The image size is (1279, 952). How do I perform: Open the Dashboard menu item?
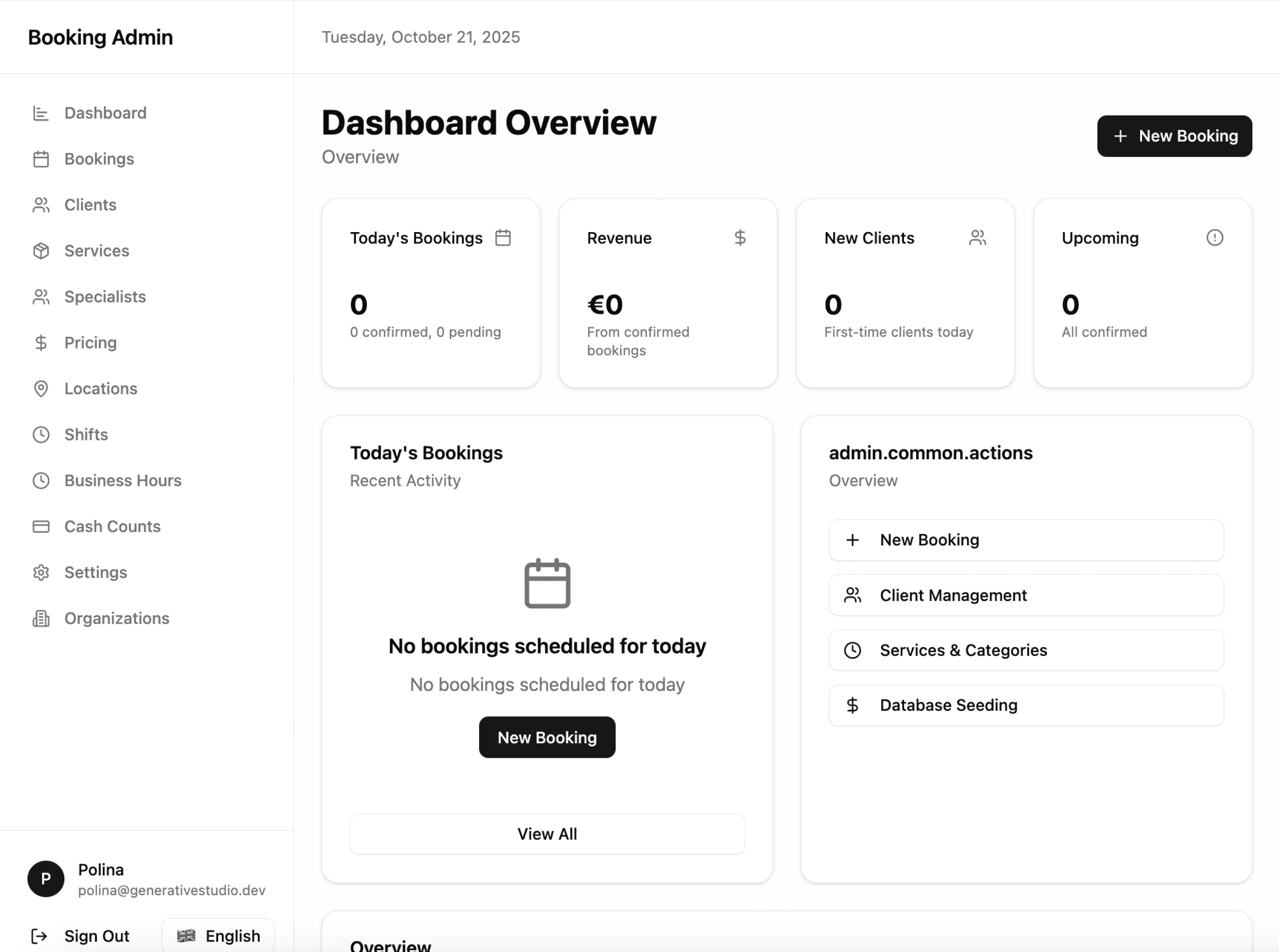pyautogui.click(x=147, y=113)
